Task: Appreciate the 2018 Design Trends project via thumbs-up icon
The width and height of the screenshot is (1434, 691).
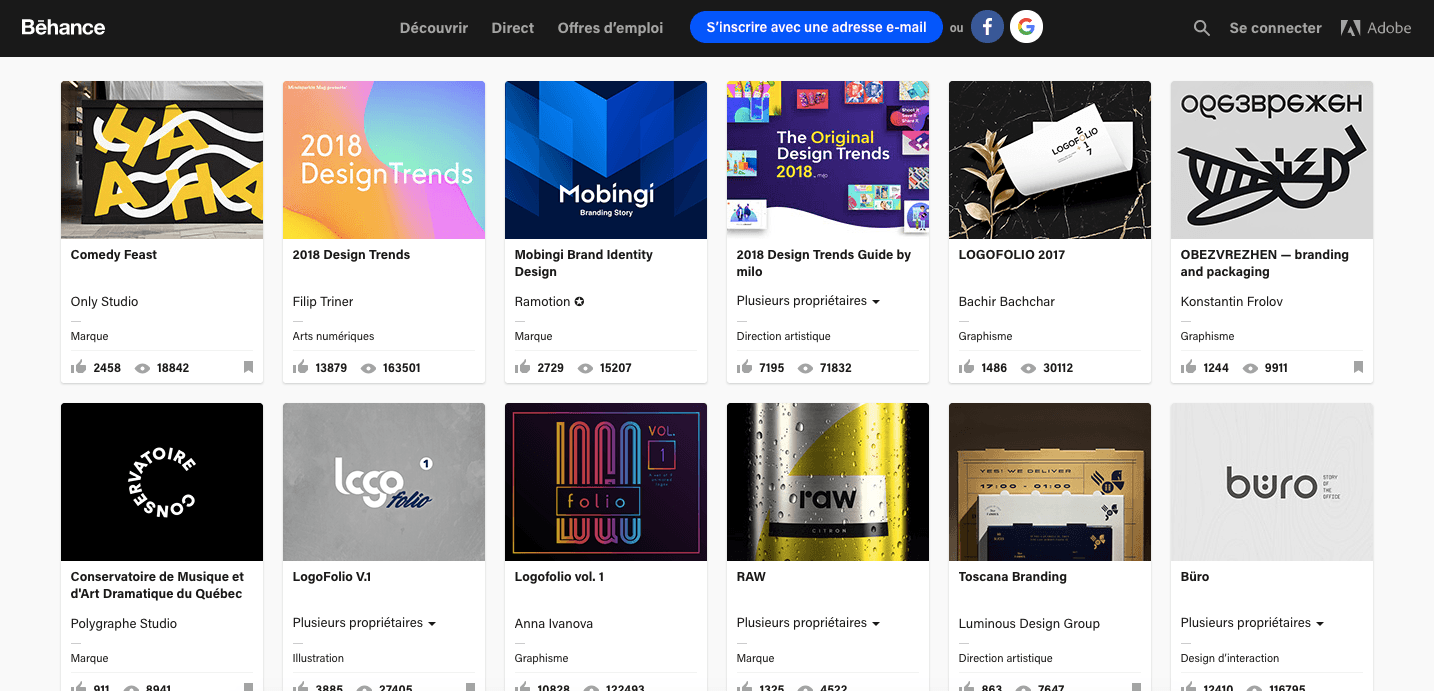Action: (x=299, y=367)
